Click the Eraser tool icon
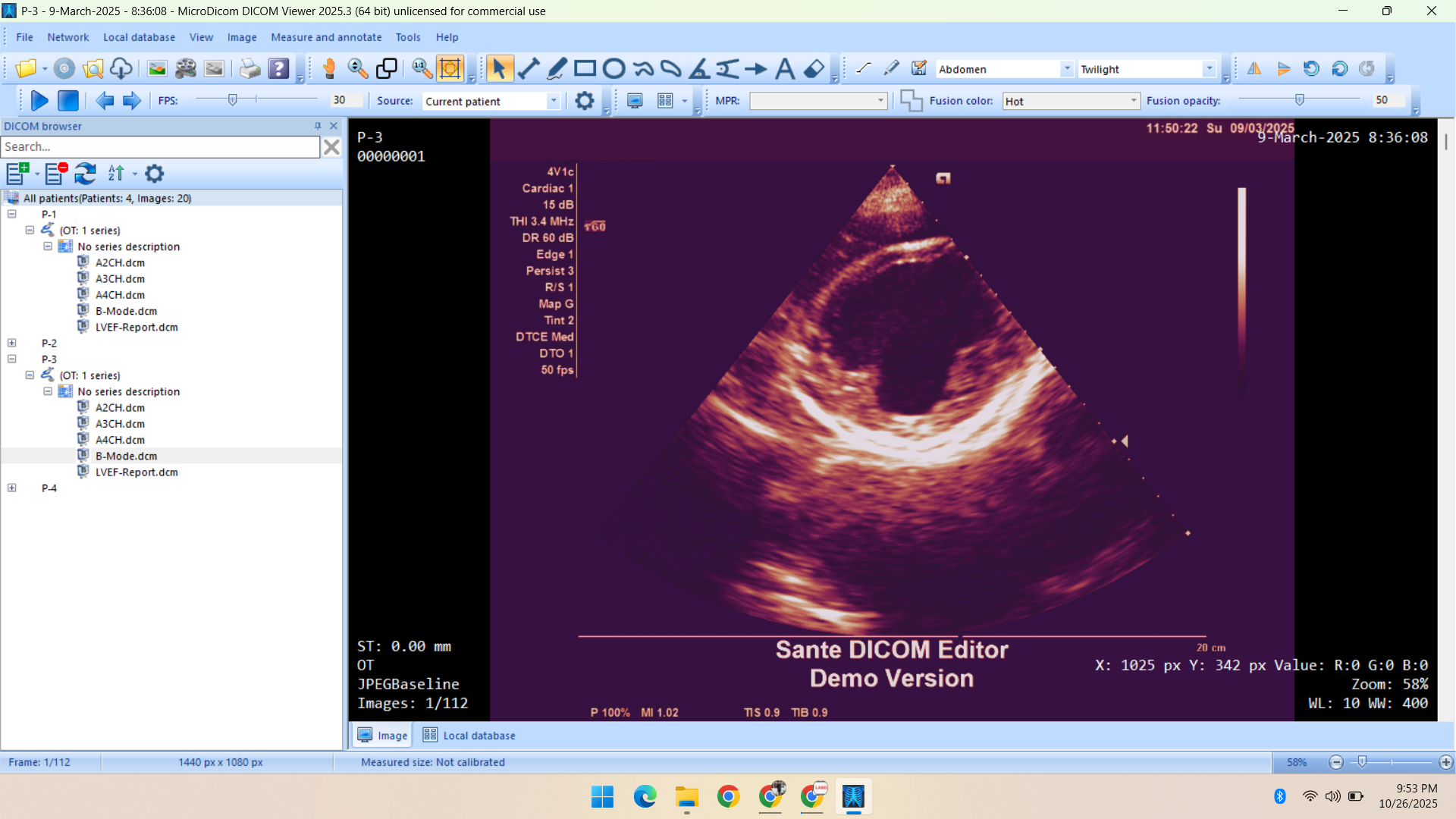 click(x=814, y=69)
